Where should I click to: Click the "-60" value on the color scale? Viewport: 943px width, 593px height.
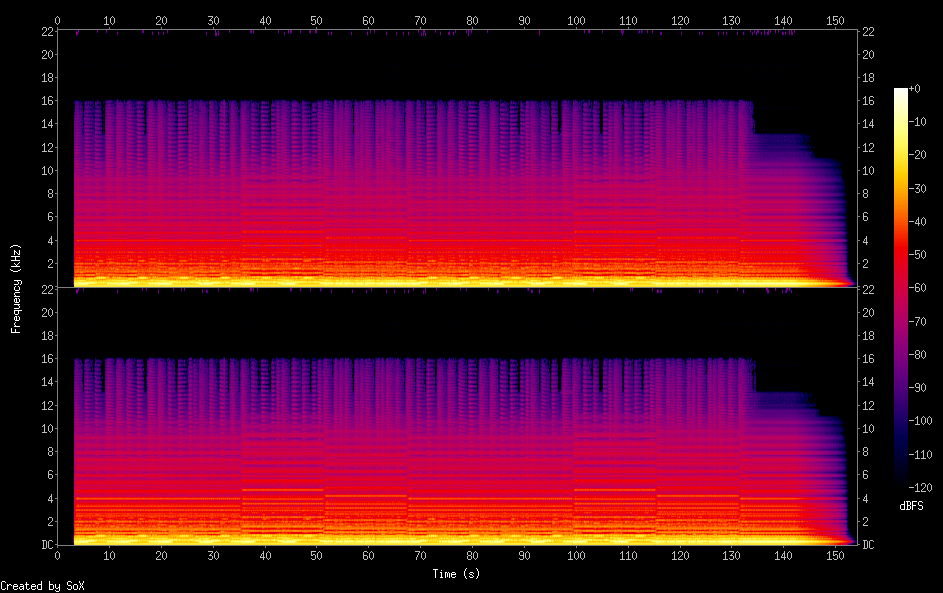point(918,287)
